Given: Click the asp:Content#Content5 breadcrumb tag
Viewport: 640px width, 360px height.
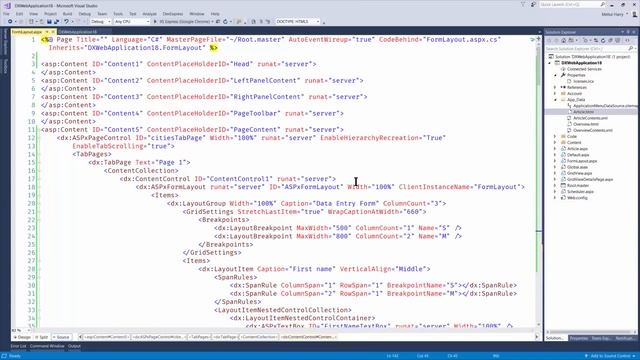Looking at the screenshot, I should tap(106, 337).
